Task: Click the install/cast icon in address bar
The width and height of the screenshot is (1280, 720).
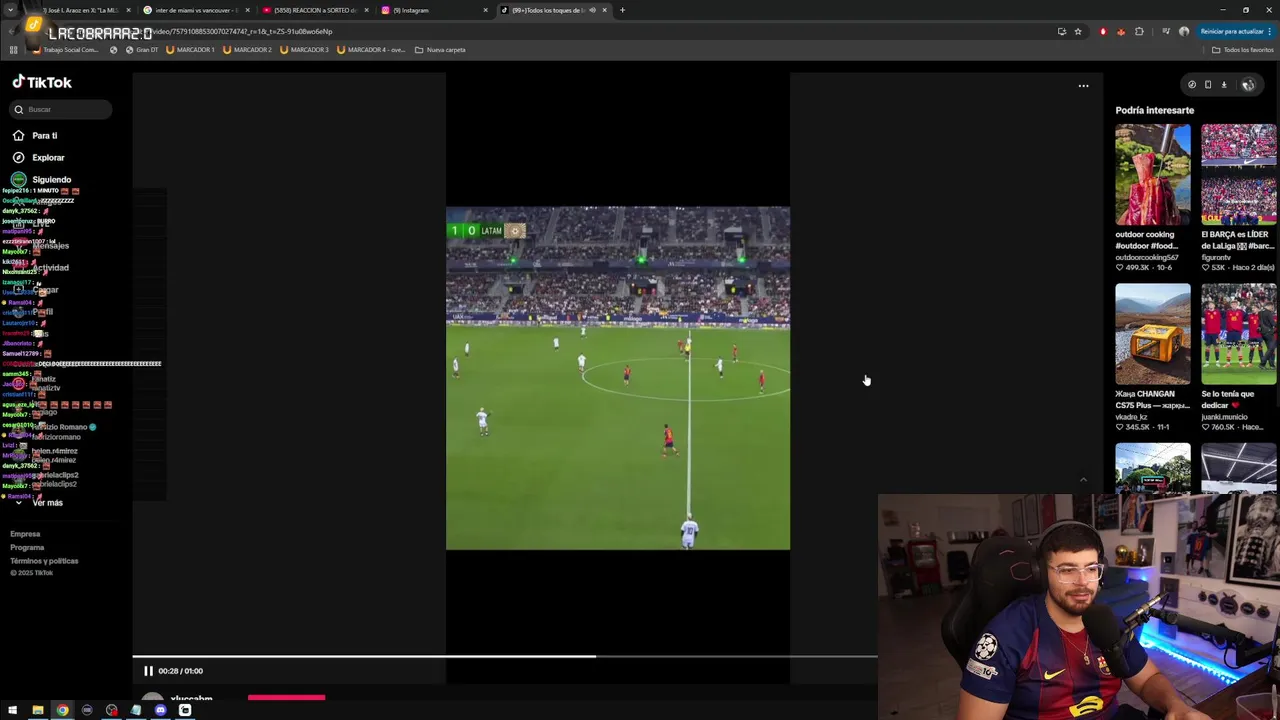Action: pyautogui.click(x=1061, y=31)
